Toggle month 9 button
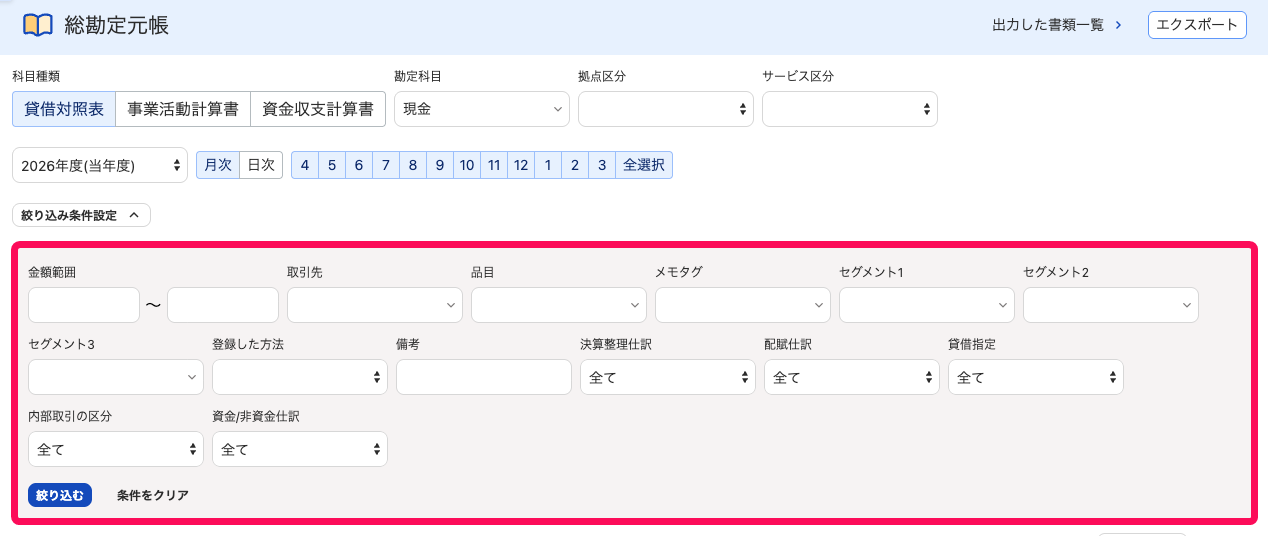Screen dimensions: 1268x536 440,165
